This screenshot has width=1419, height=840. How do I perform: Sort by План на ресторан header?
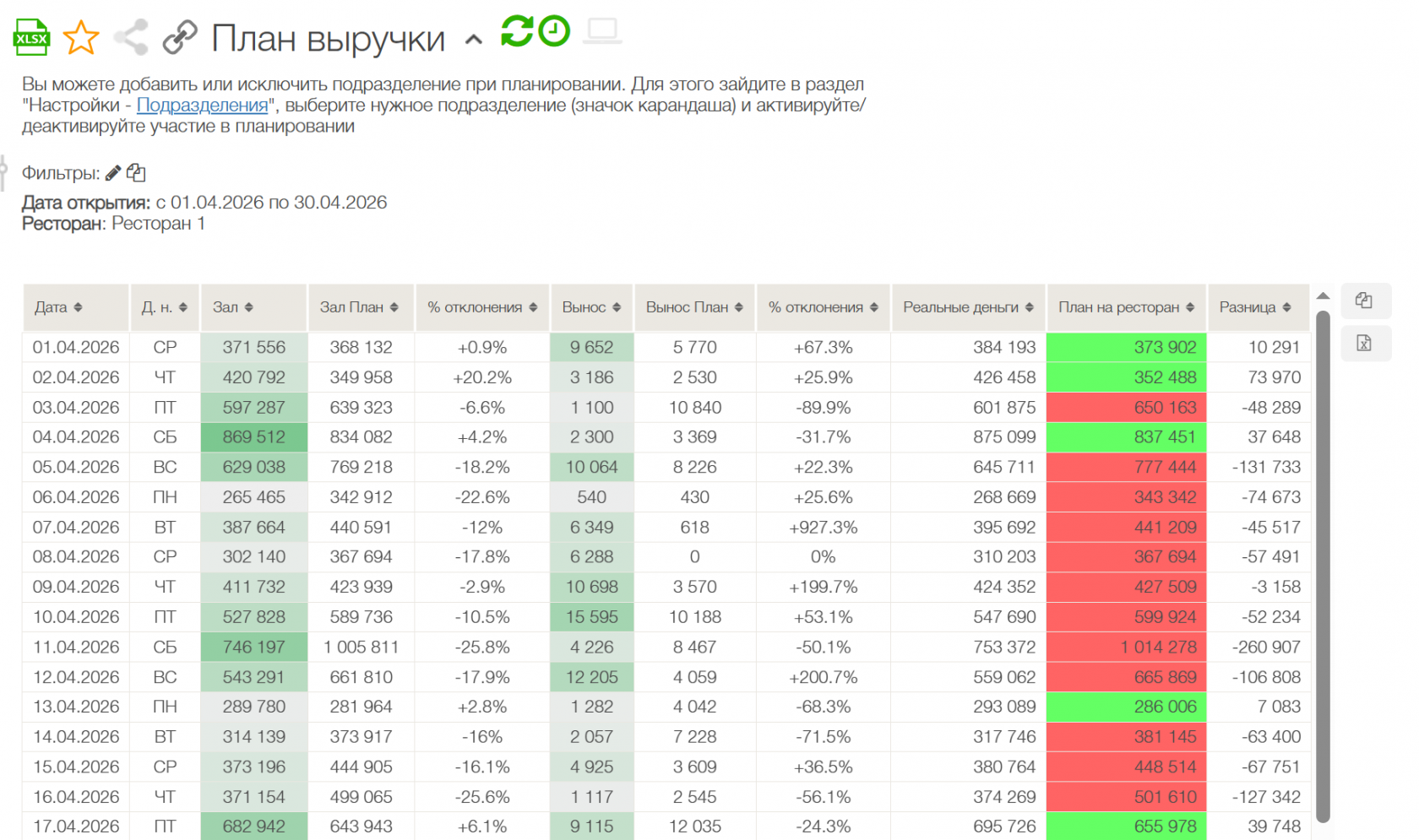(1127, 307)
